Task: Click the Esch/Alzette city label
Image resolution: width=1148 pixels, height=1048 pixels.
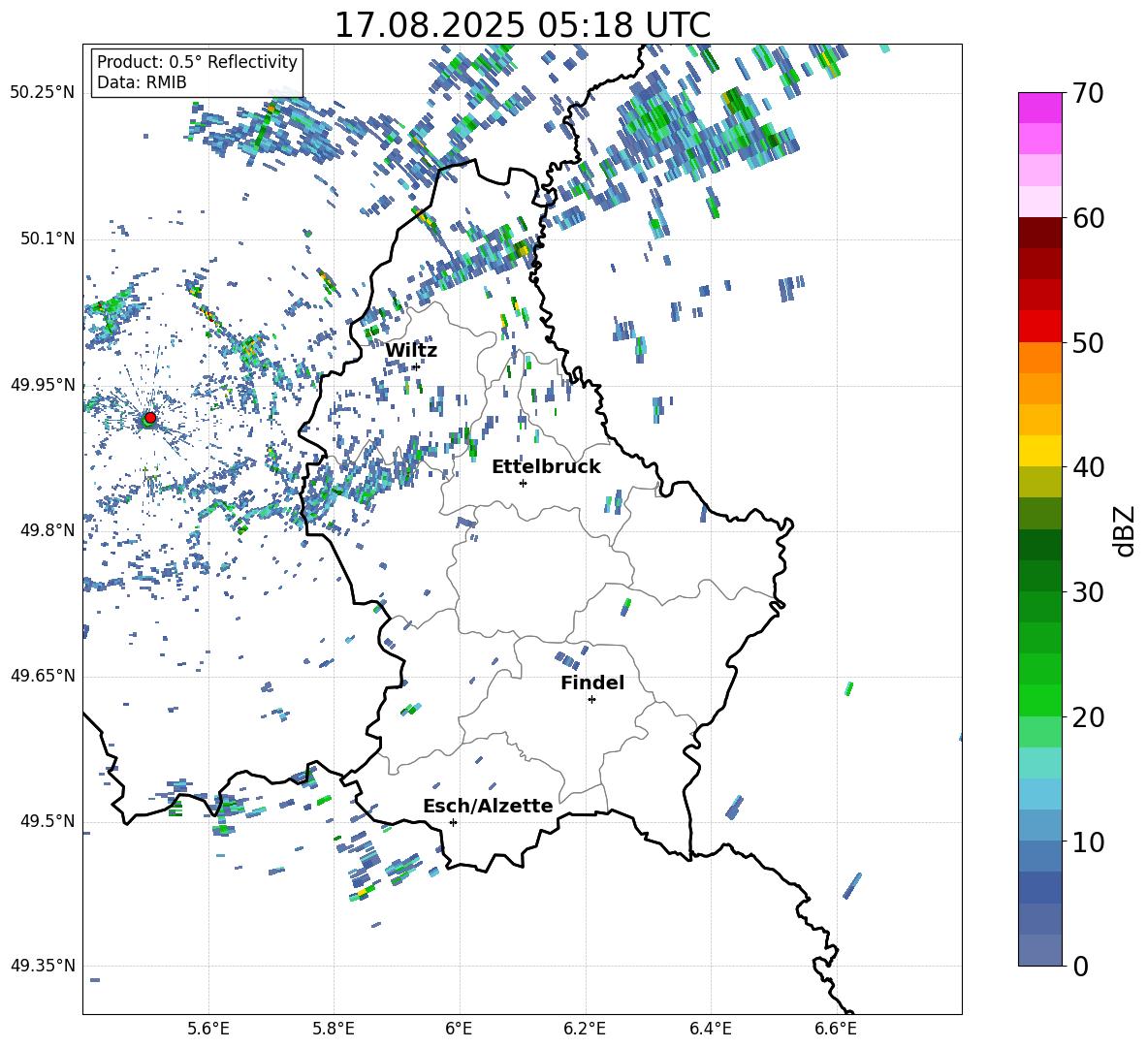Action: [488, 807]
